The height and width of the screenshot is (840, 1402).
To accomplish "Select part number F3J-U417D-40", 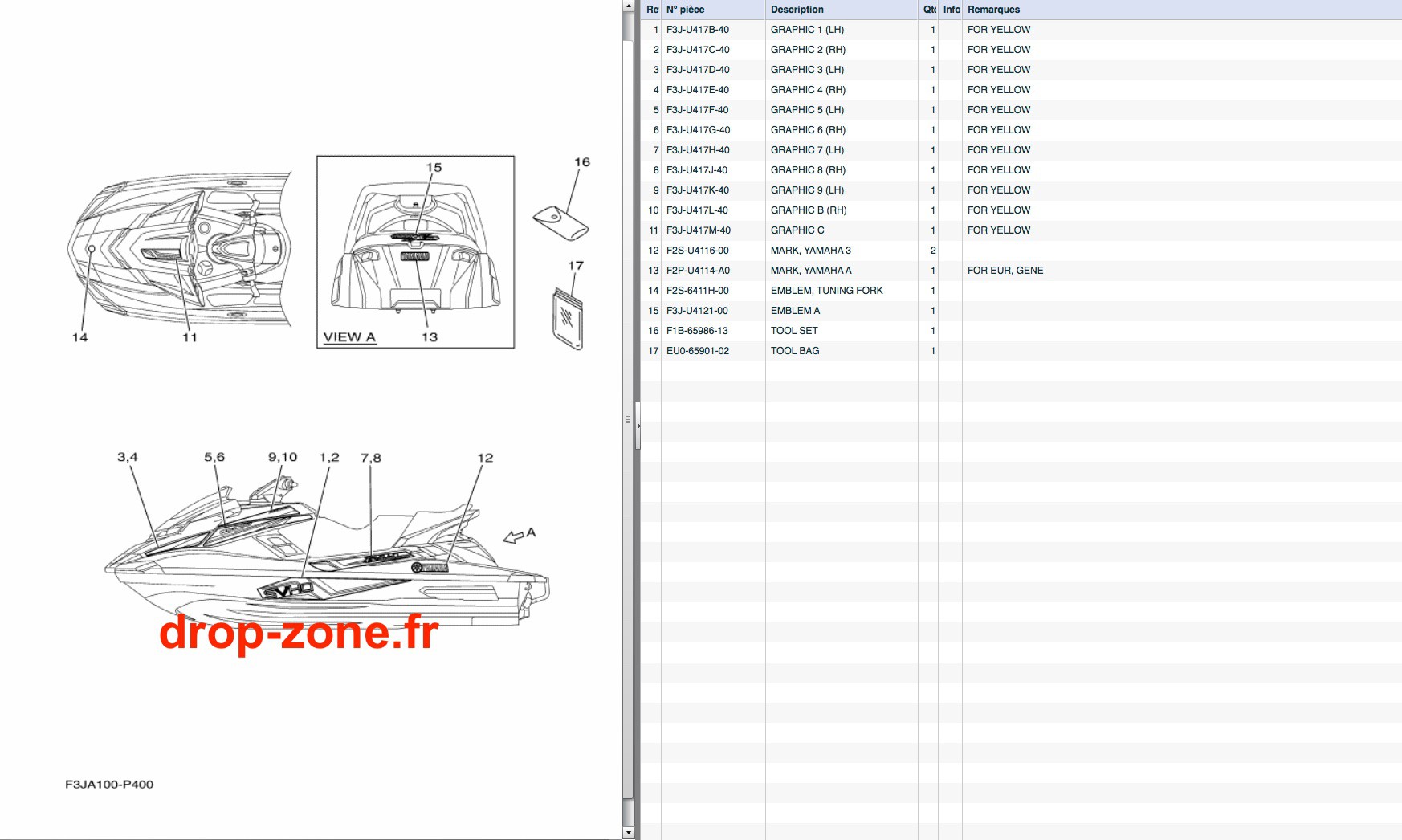I will [x=698, y=70].
